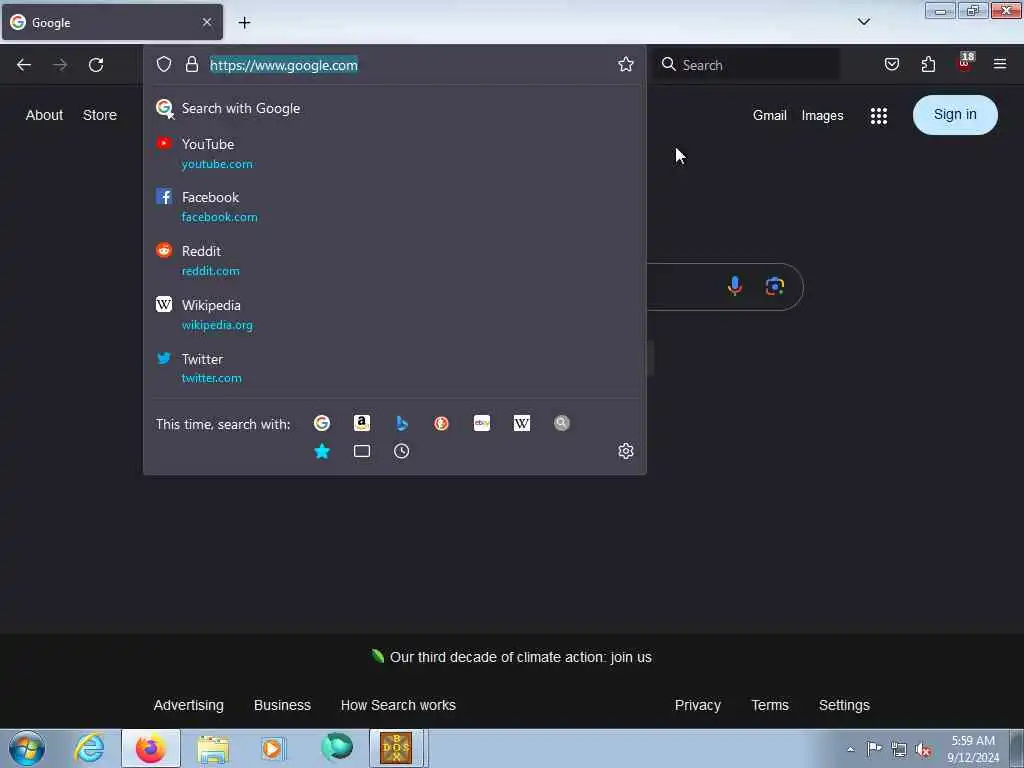The width and height of the screenshot is (1024, 768).
Task: Show hidden system tray icons
Action: click(850, 750)
